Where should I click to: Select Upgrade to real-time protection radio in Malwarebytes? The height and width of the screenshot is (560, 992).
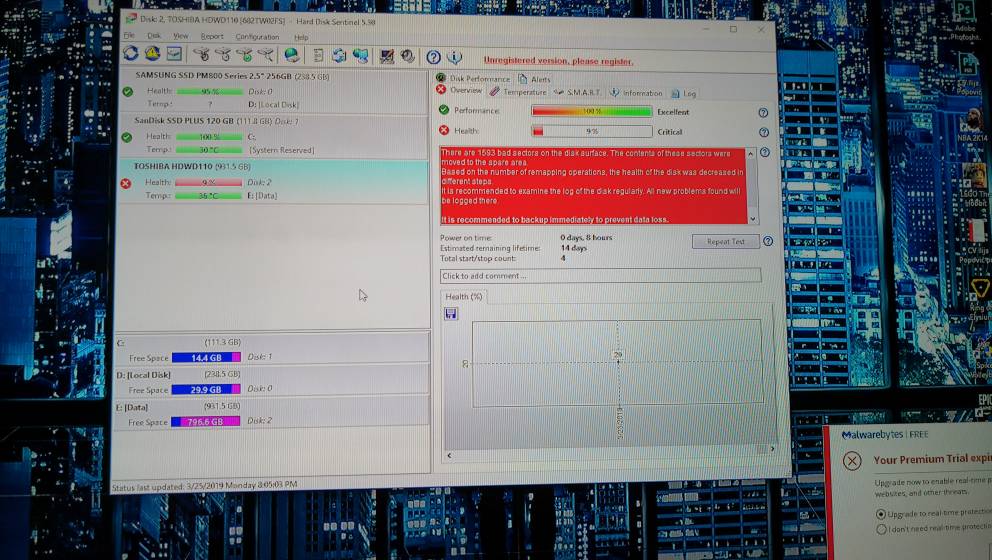point(881,514)
